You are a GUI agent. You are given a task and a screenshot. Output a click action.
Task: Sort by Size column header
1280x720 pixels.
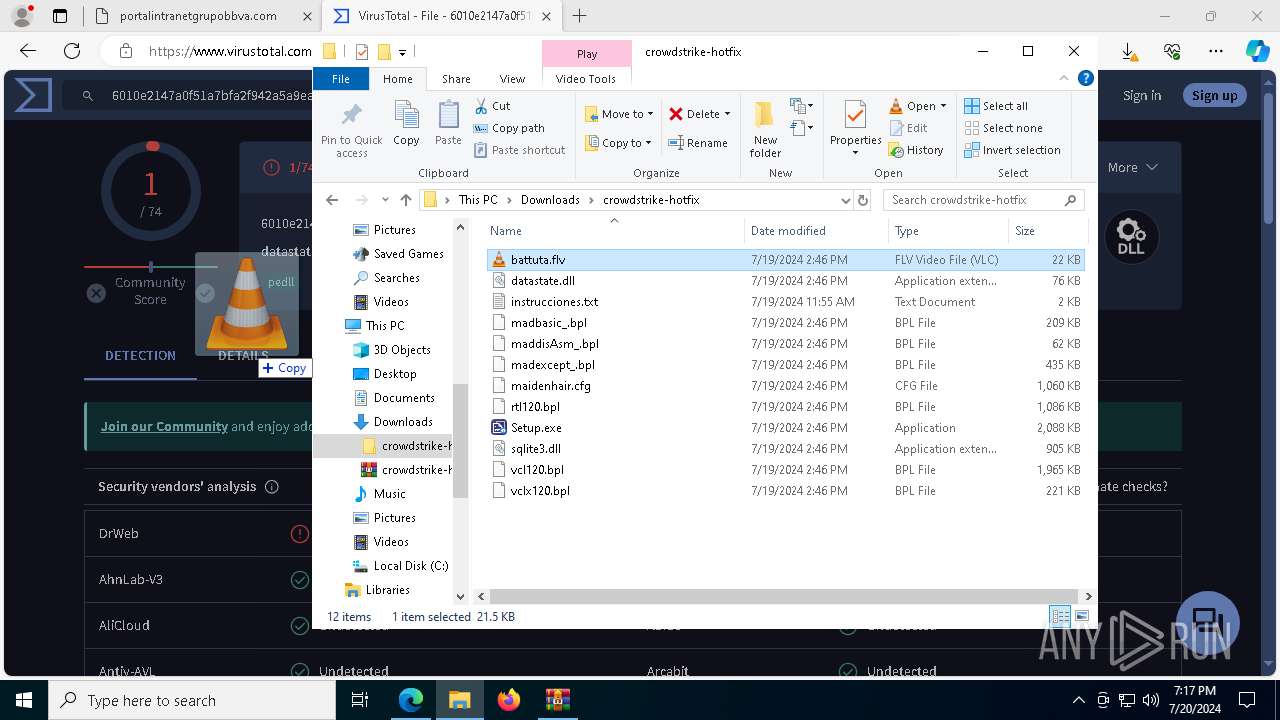(x=1046, y=230)
